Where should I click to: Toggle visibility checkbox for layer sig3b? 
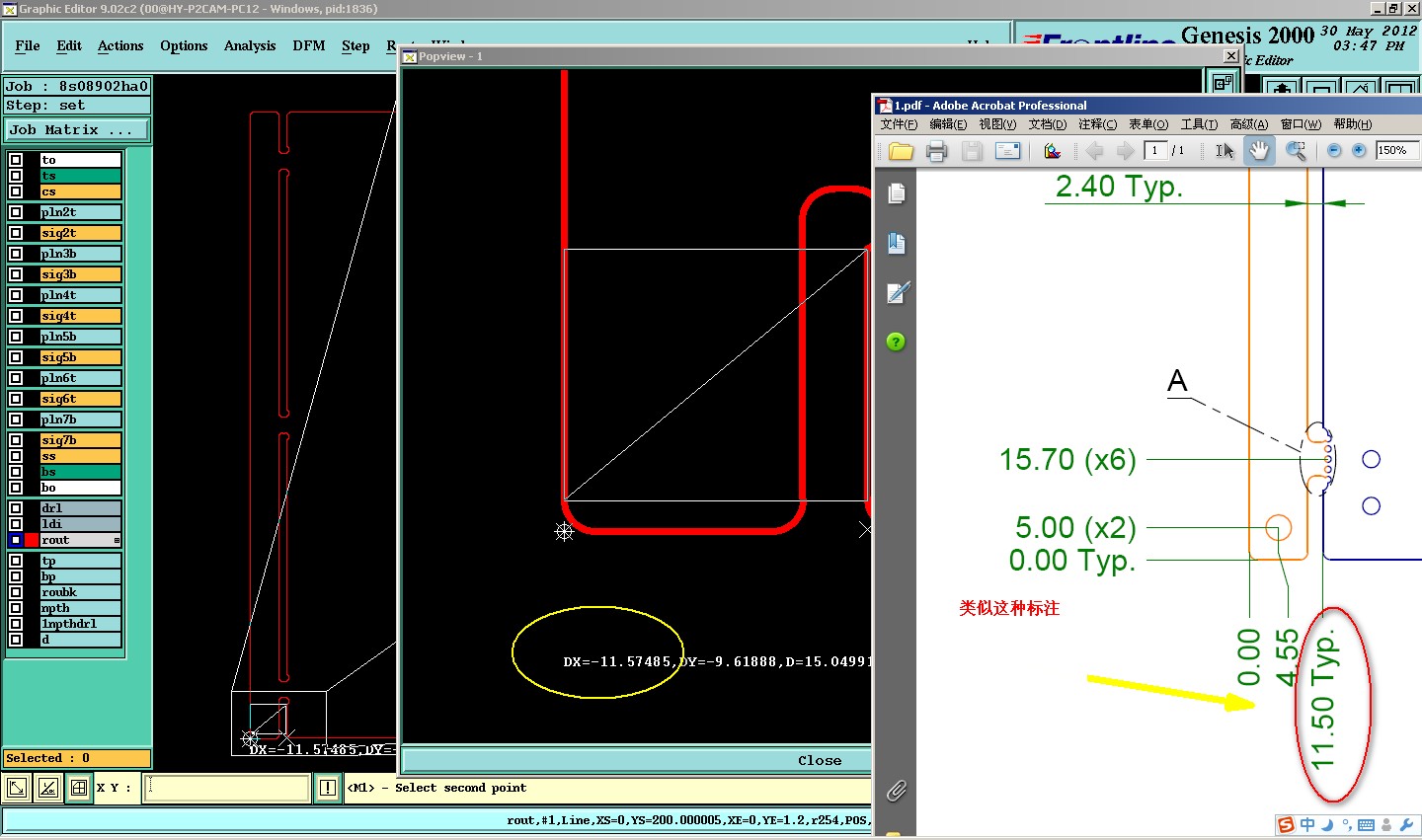click(16, 274)
